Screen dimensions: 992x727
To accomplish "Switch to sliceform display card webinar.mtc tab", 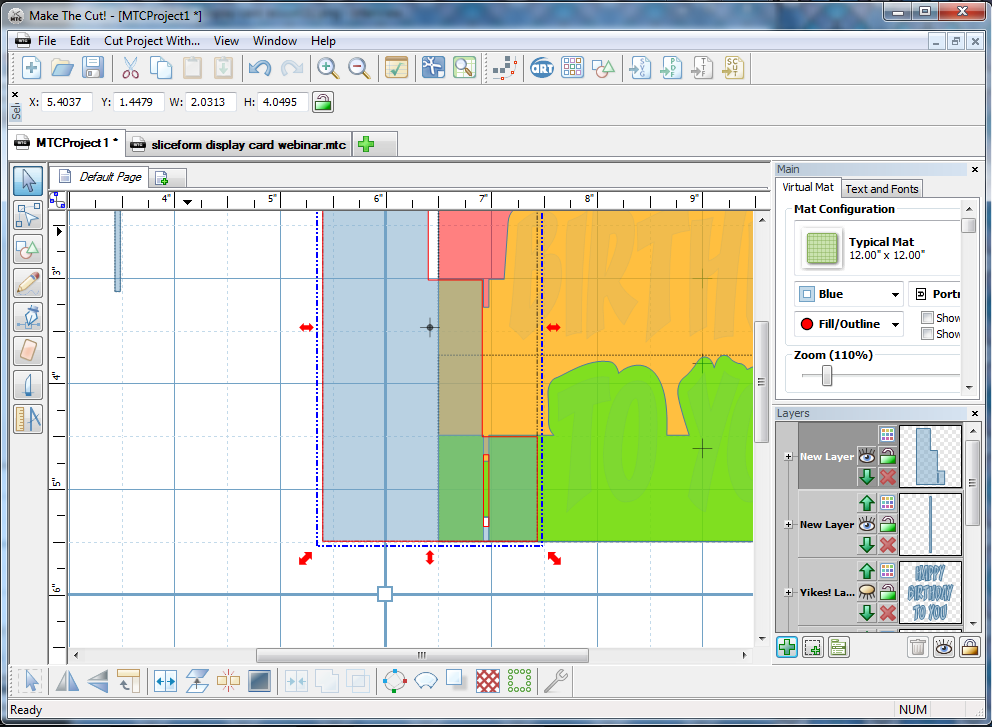I will (239, 144).
